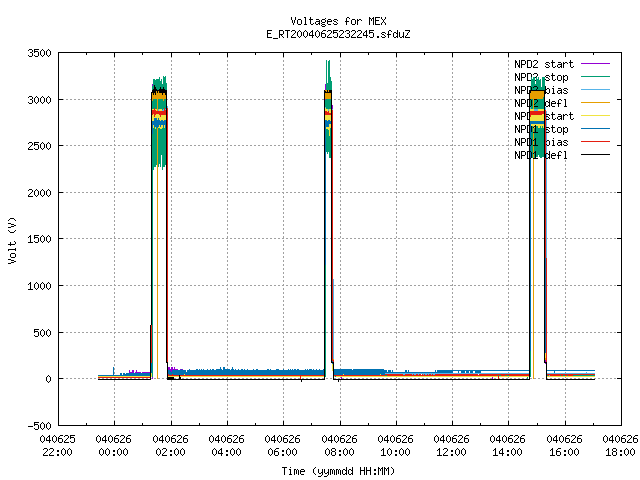Click the -500 Y-axis tick label
The height and width of the screenshot is (480, 640).
(x=39, y=426)
